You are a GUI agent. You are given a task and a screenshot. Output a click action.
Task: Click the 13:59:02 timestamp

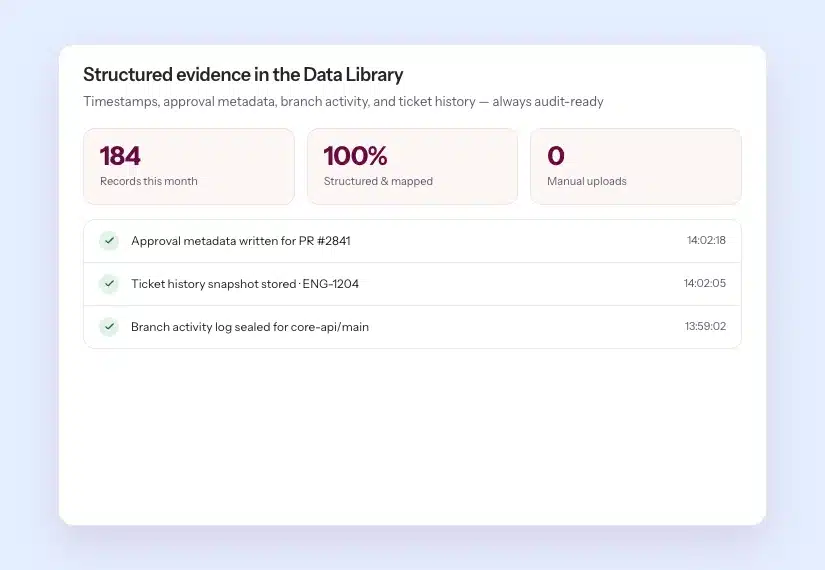tap(705, 326)
